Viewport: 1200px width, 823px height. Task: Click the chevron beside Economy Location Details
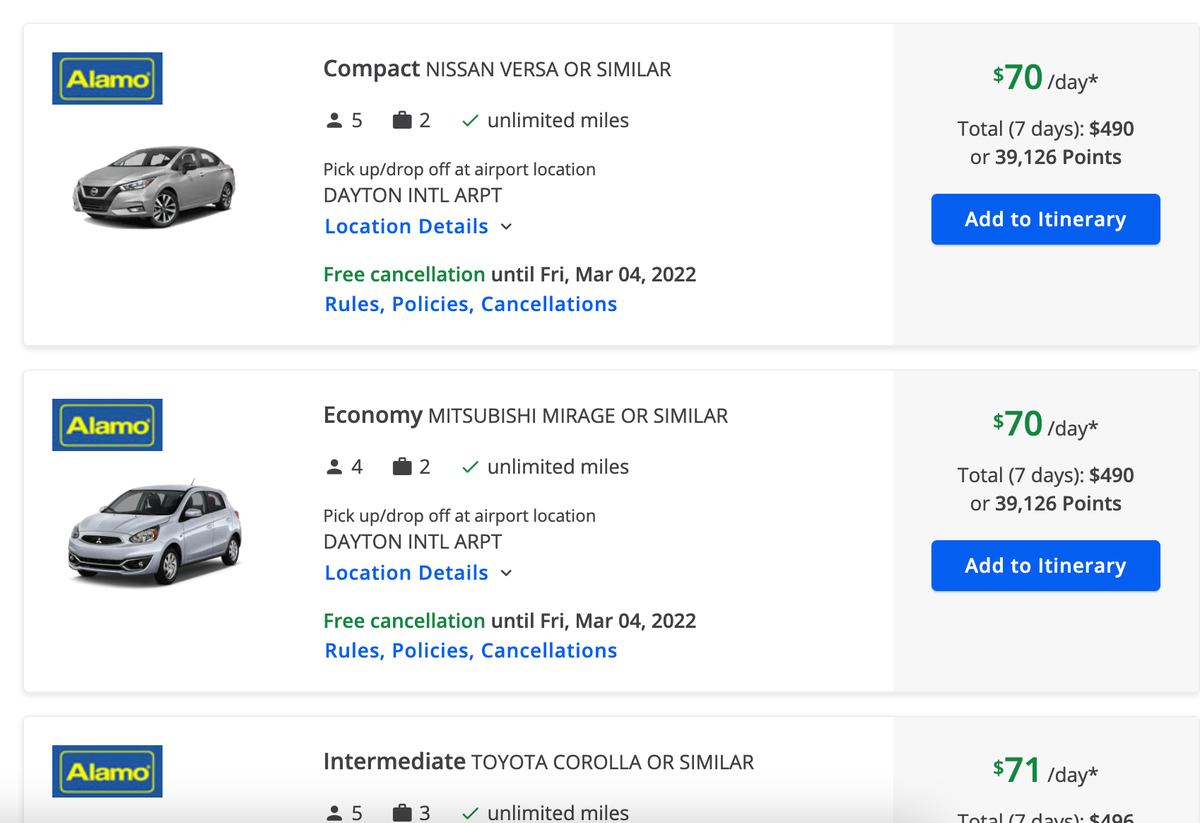(x=506, y=573)
